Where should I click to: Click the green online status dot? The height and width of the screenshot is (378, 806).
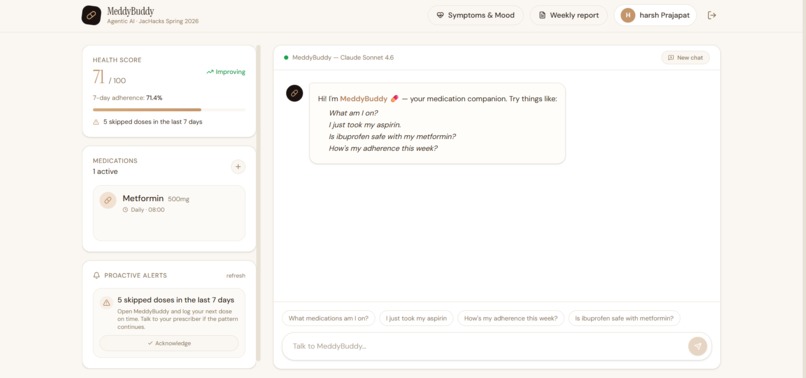(286, 58)
